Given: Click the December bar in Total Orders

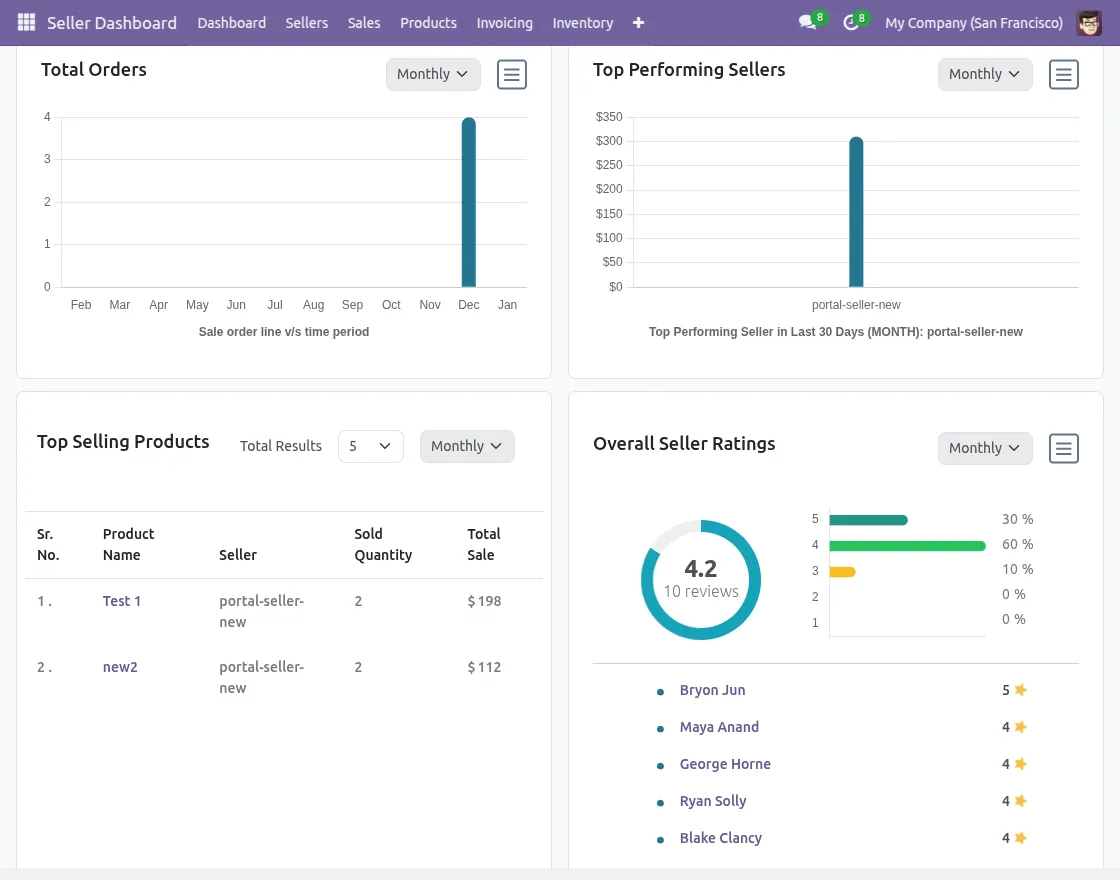Looking at the screenshot, I should (x=468, y=200).
